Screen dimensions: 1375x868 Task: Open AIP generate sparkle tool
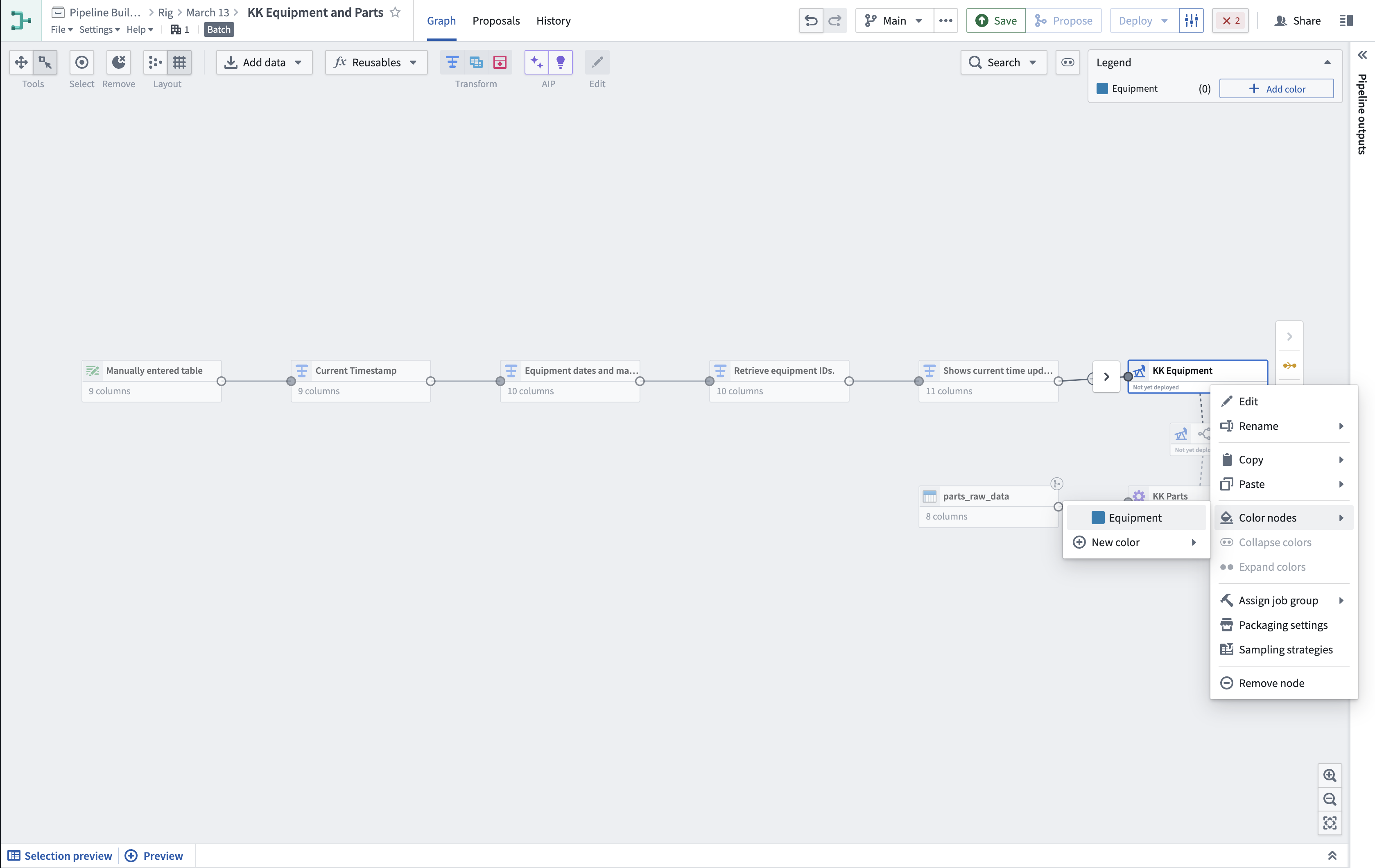coord(537,62)
